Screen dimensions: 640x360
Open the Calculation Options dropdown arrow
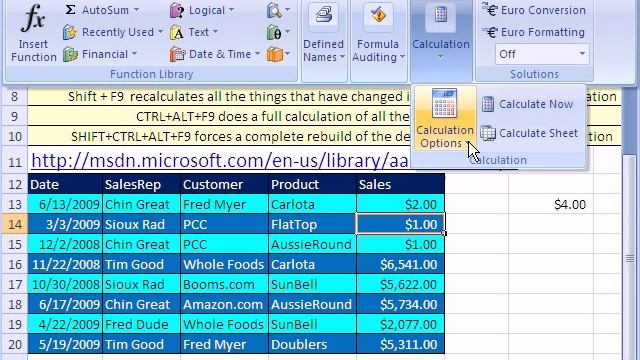point(468,143)
